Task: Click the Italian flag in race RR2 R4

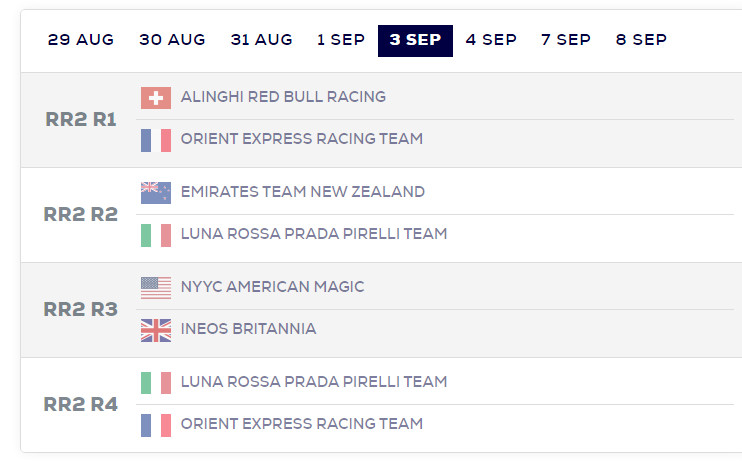Action: (156, 383)
